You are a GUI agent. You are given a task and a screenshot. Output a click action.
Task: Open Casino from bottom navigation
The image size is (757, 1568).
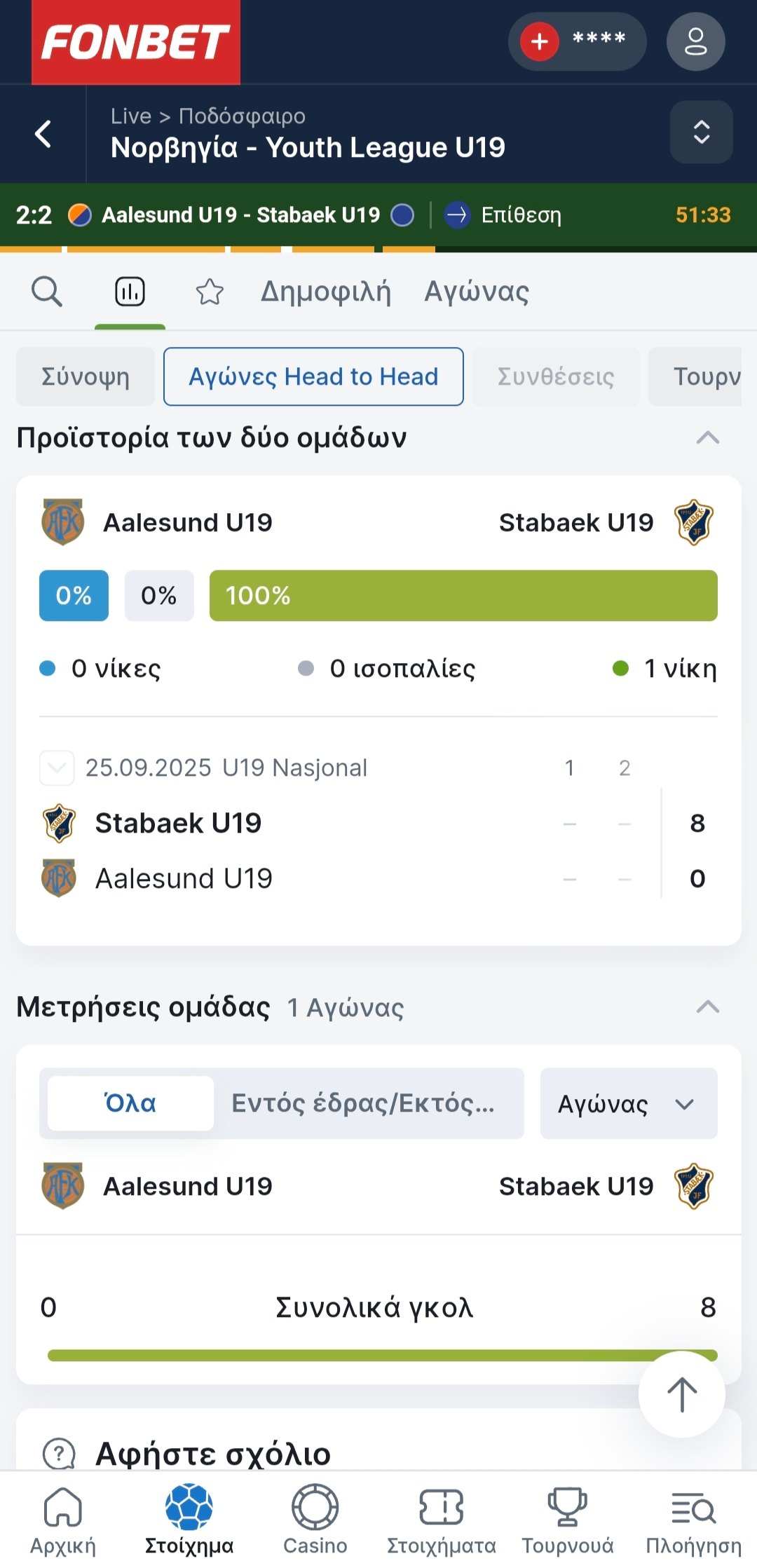(x=315, y=1519)
